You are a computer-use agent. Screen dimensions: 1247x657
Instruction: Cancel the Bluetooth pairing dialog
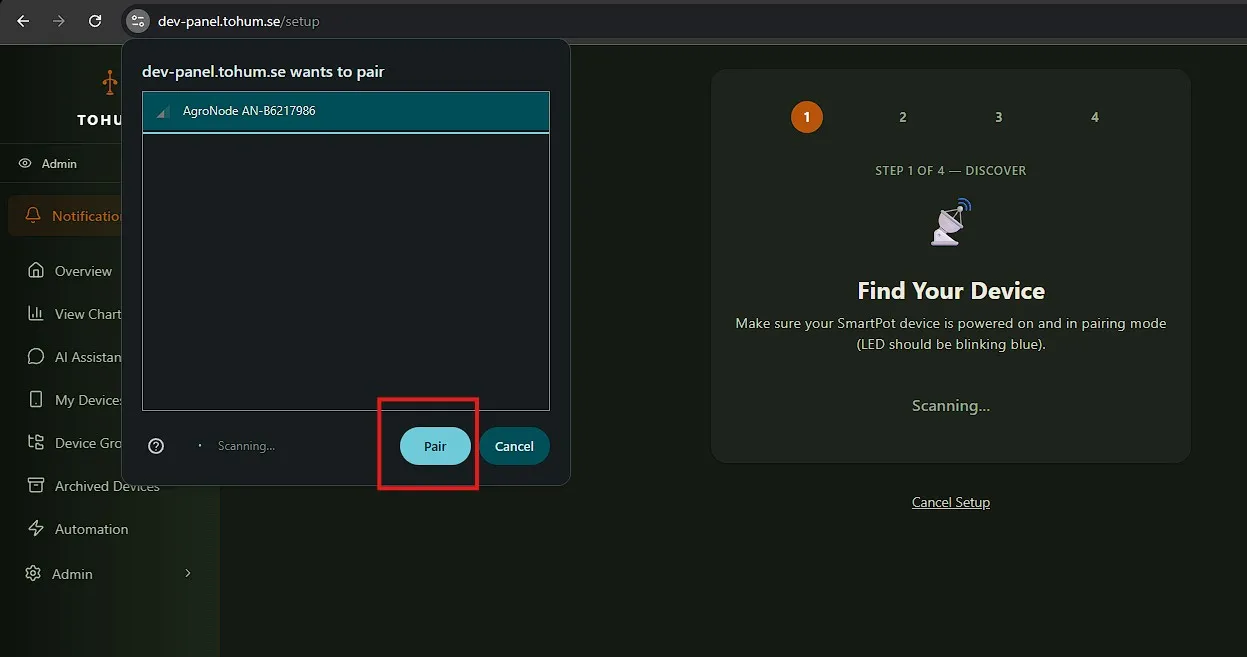click(514, 446)
